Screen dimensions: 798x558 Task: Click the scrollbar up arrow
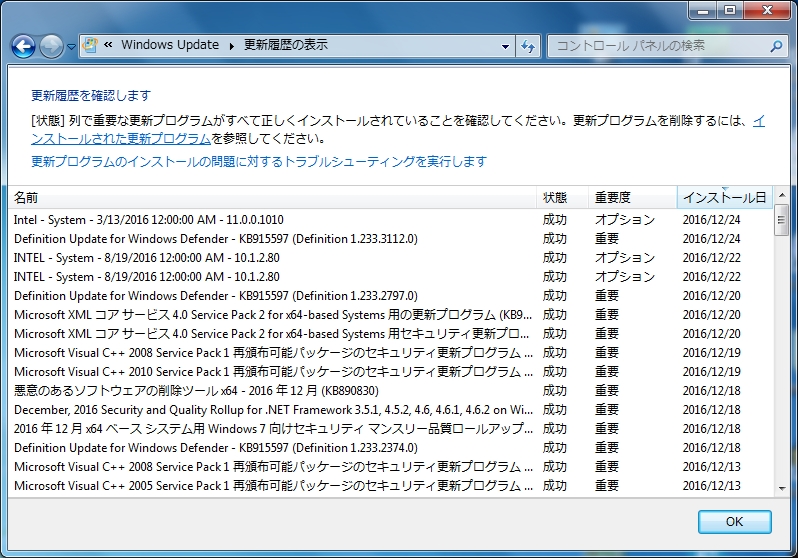(782, 195)
